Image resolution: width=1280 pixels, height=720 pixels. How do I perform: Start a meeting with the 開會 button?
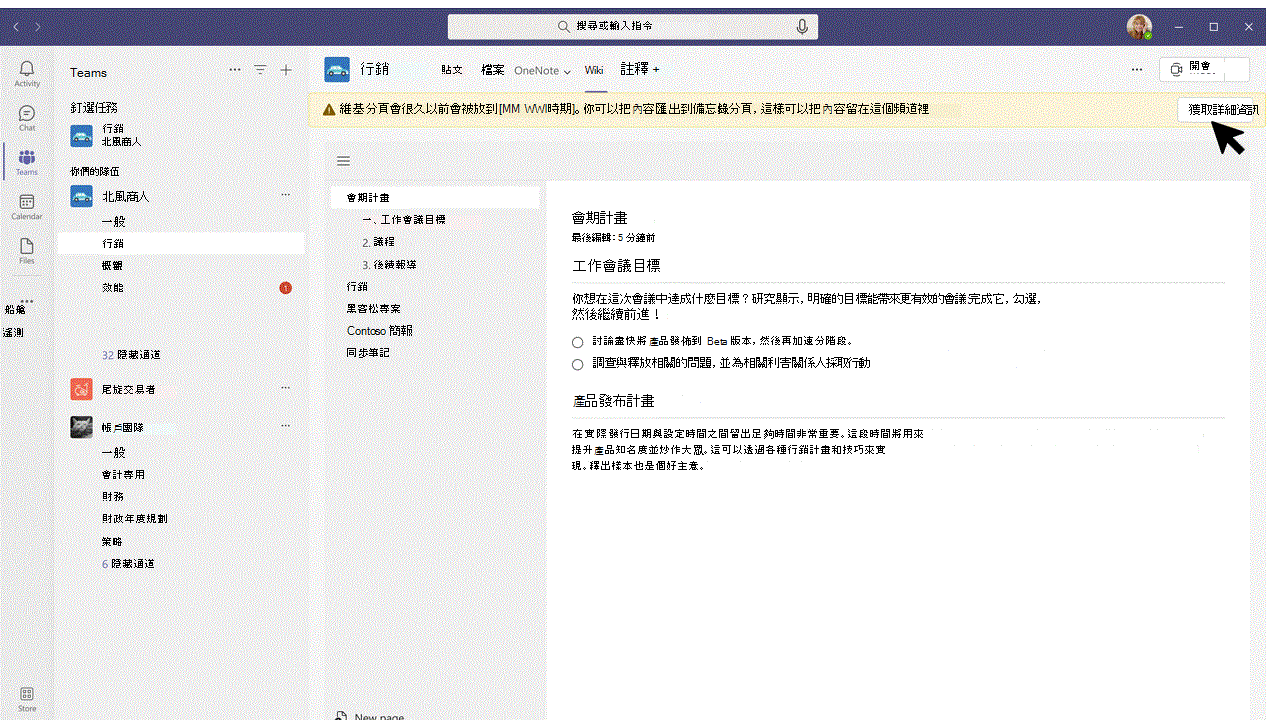point(1192,69)
